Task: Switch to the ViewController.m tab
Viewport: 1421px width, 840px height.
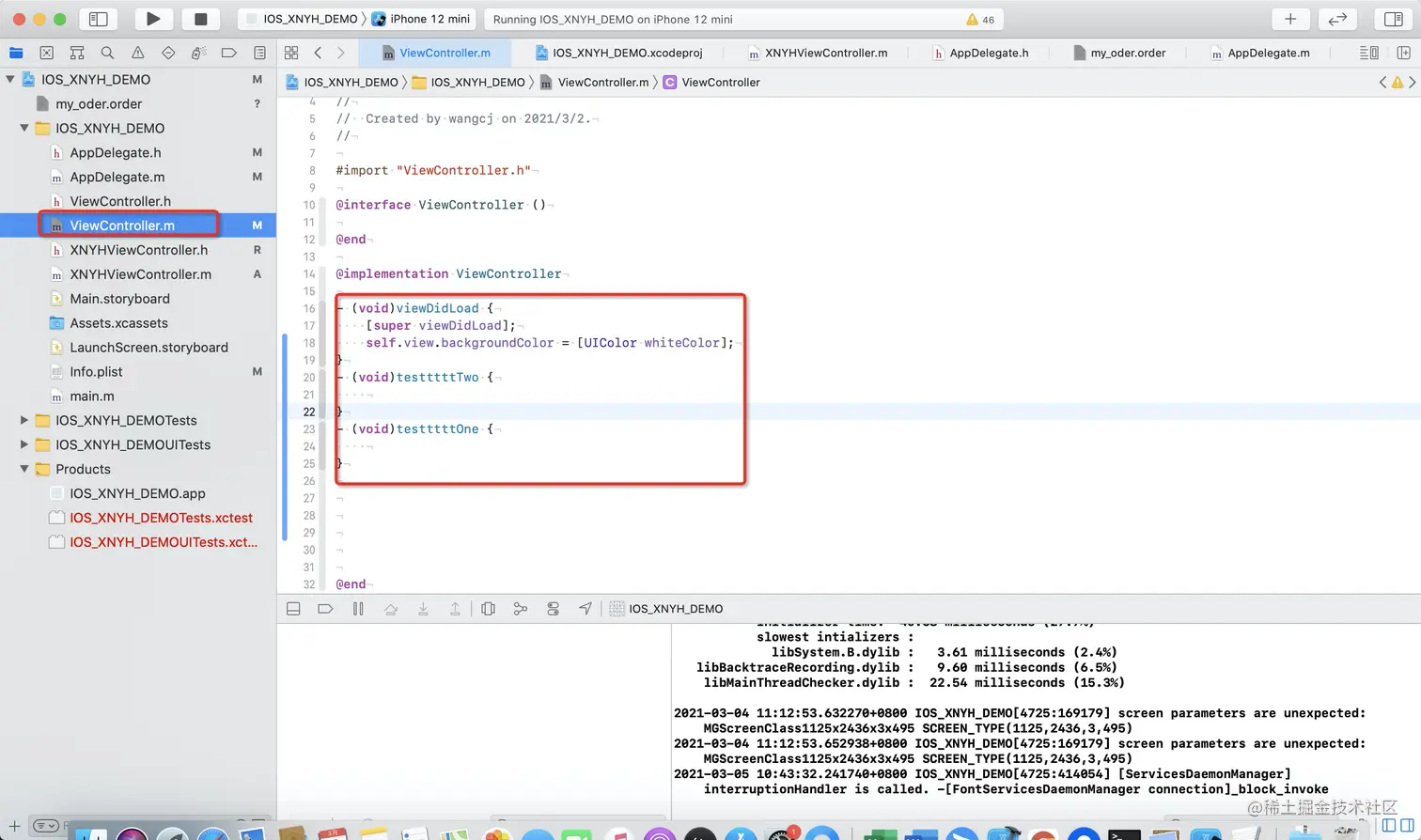Action: [x=435, y=53]
